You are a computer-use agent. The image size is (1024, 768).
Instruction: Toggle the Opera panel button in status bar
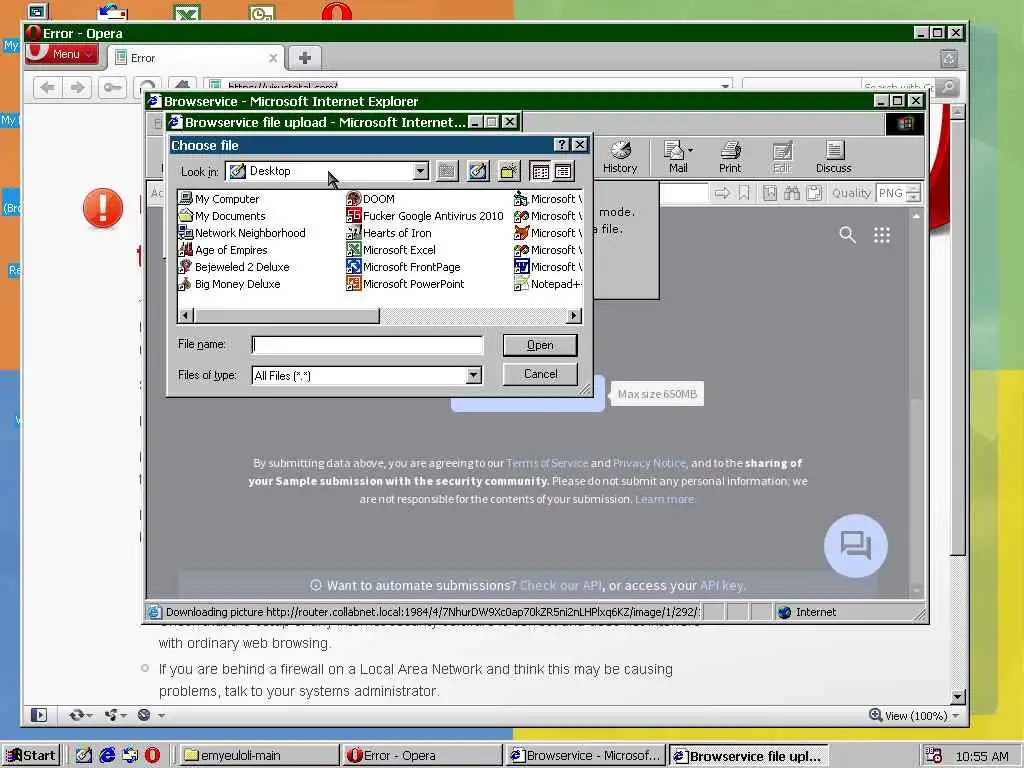39,715
